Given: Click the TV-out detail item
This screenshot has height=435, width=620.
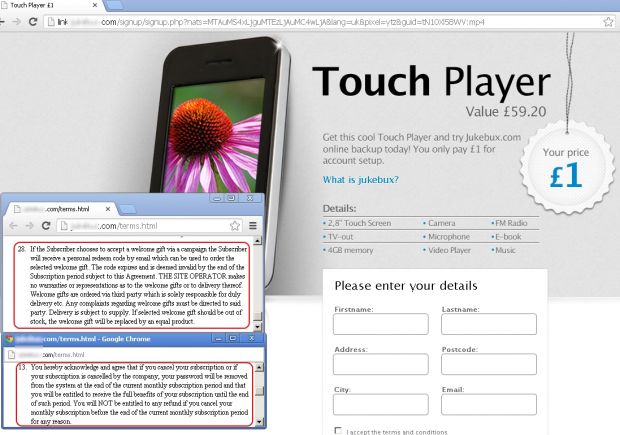Looking at the screenshot, I should [338, 236].
